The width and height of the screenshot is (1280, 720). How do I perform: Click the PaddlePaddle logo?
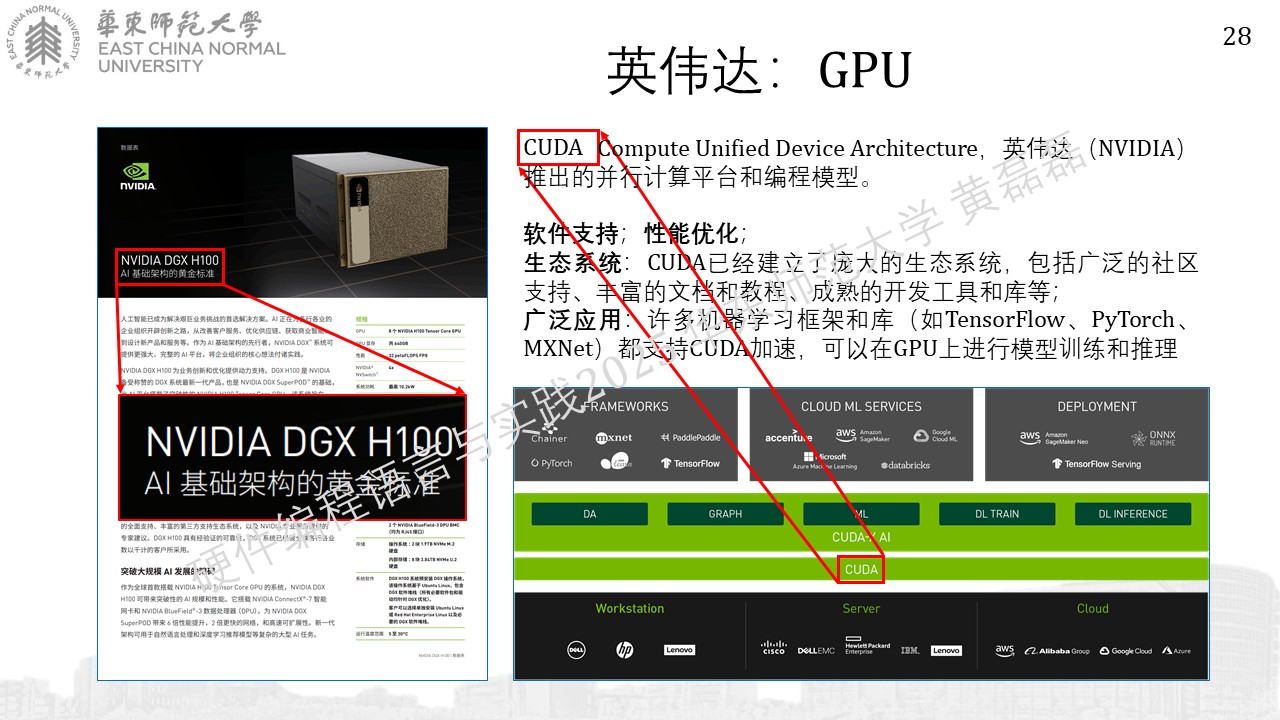pos(690,438)
